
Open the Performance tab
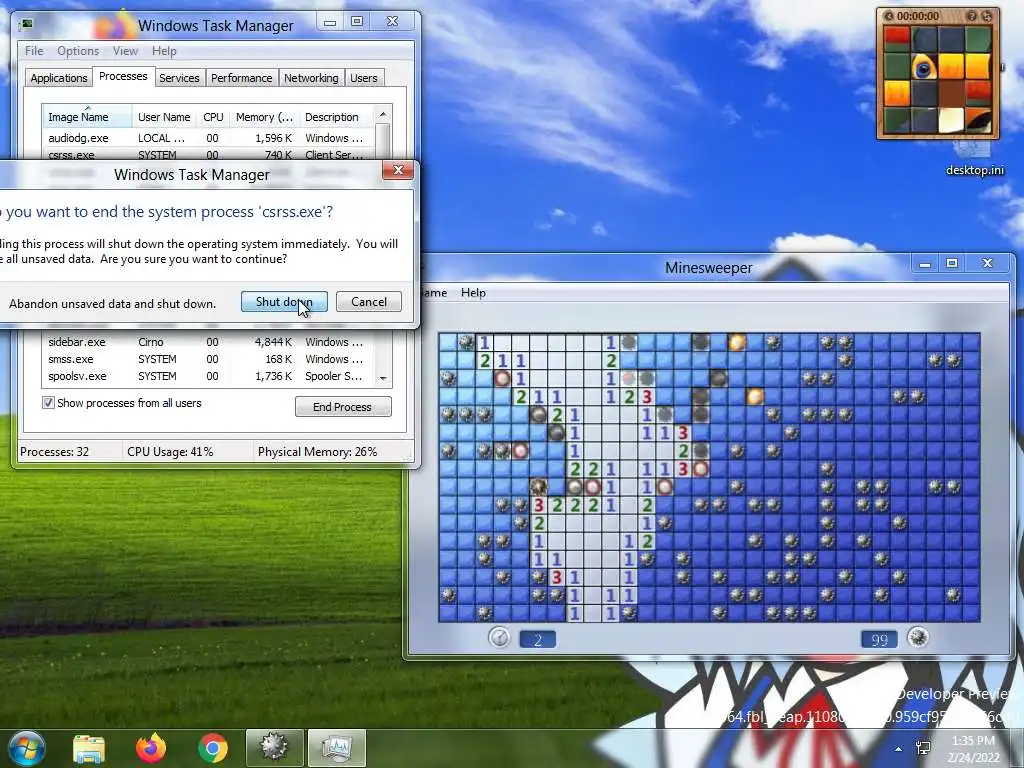pyautogui.click(x=242, y=78)
